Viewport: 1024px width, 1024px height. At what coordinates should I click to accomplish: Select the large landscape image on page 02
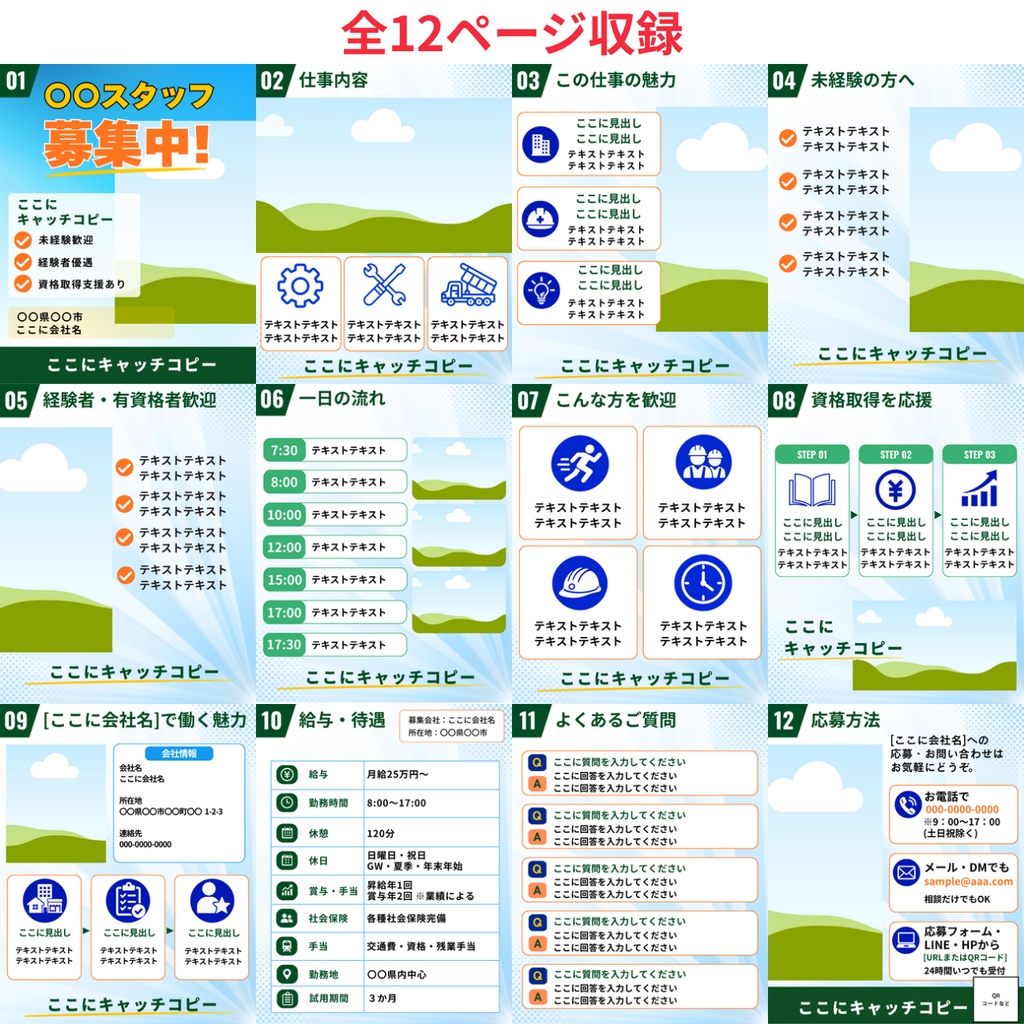[x=384, y=176]
